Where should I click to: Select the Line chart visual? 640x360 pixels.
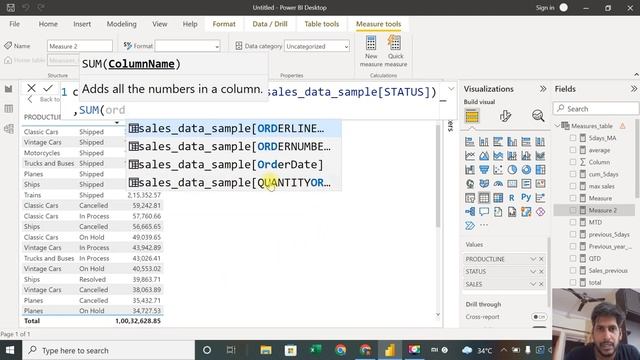click(470, 156)
